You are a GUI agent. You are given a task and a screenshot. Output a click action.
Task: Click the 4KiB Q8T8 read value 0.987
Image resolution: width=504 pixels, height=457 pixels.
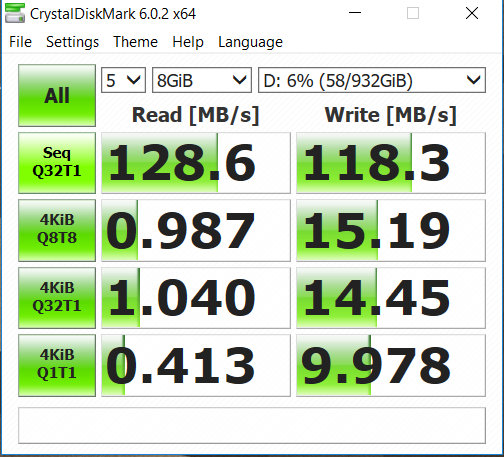coord(196,230)
